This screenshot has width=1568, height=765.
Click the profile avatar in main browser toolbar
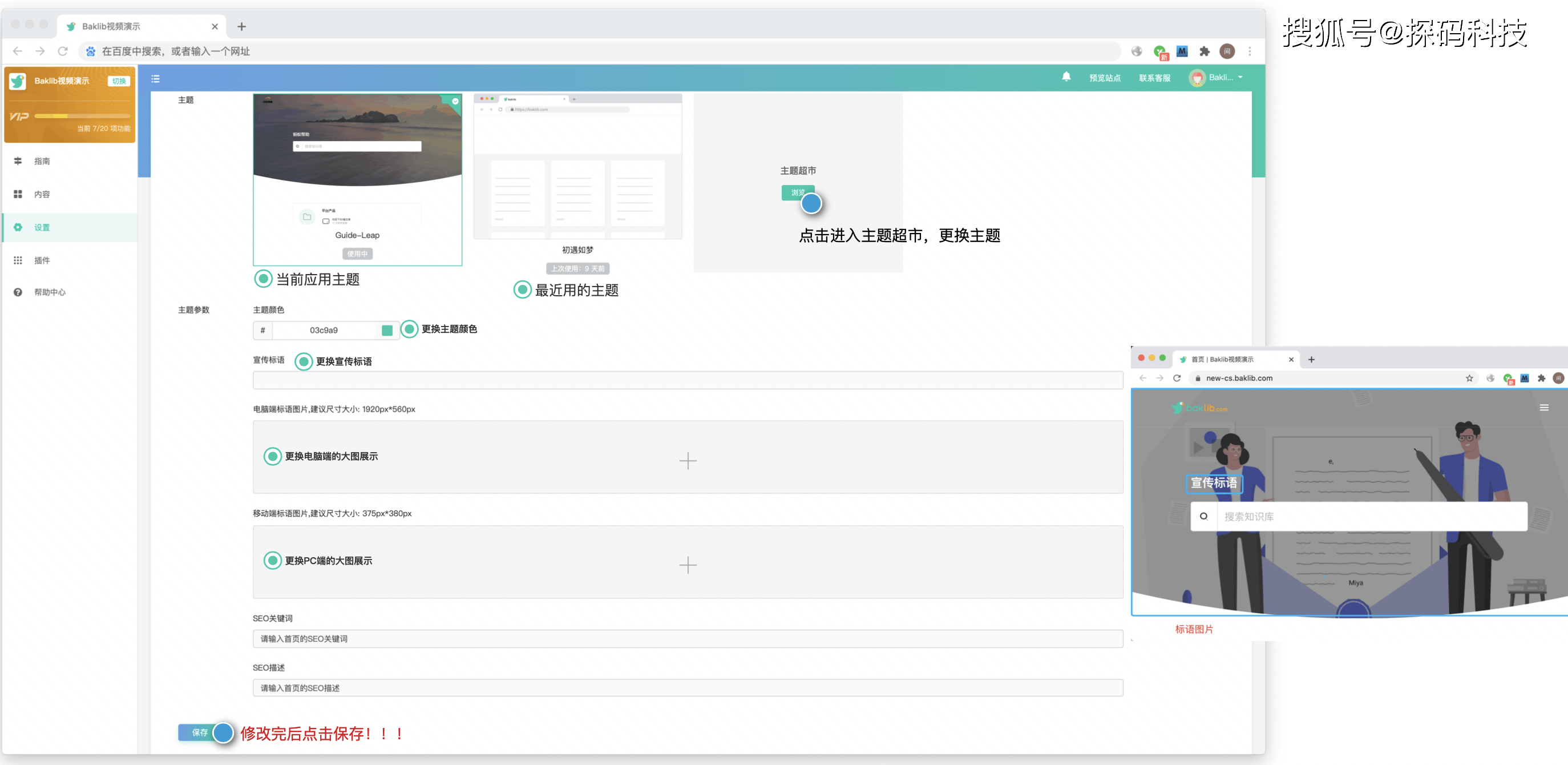click(x=1227, y=51)
